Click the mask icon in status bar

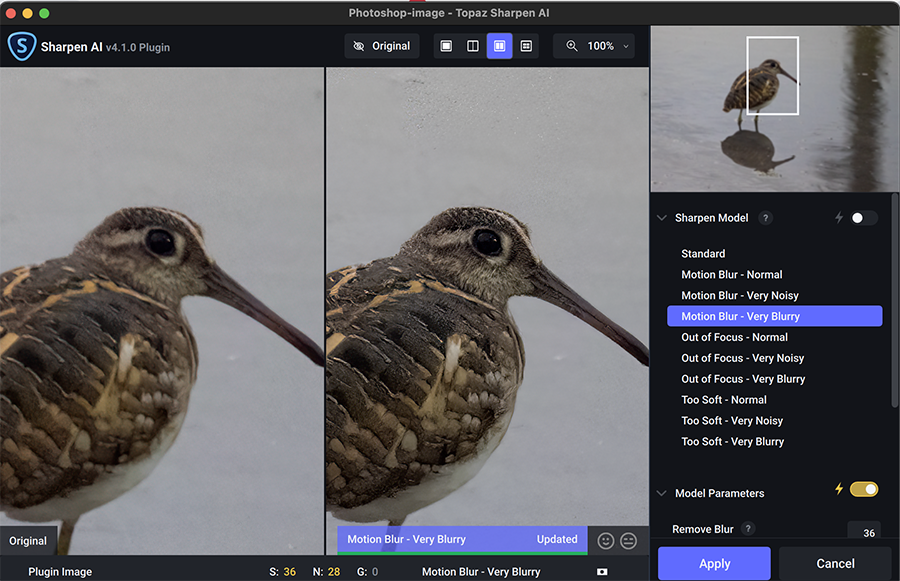point(602,572)
